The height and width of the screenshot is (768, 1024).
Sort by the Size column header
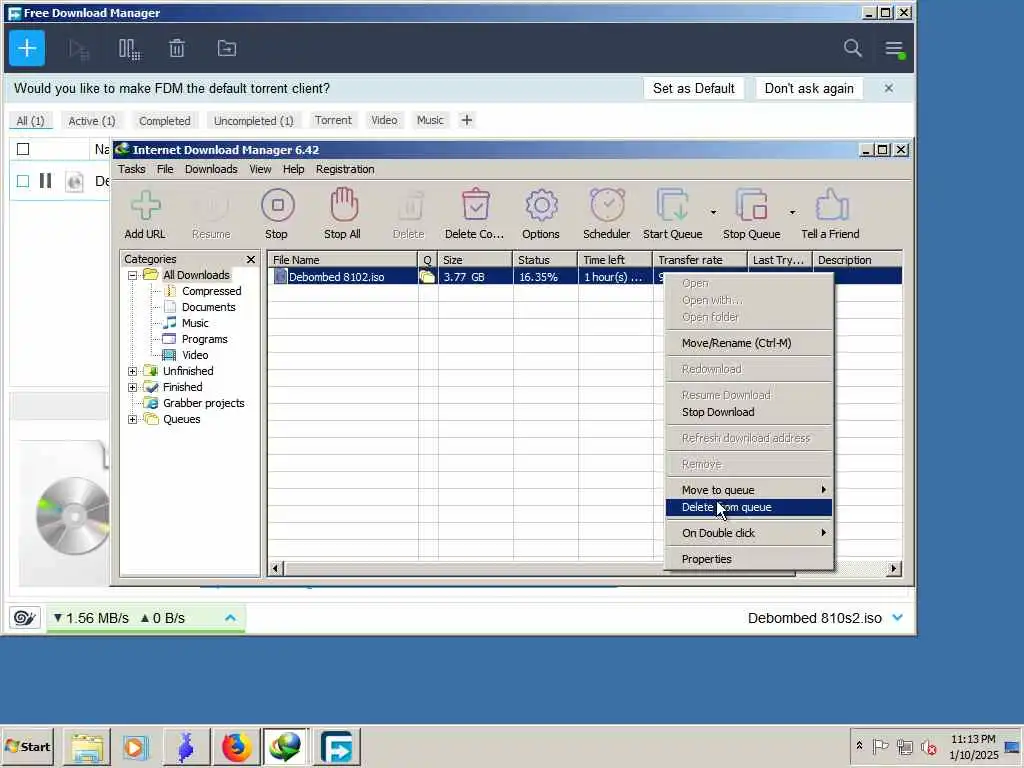tap(475, 260)
